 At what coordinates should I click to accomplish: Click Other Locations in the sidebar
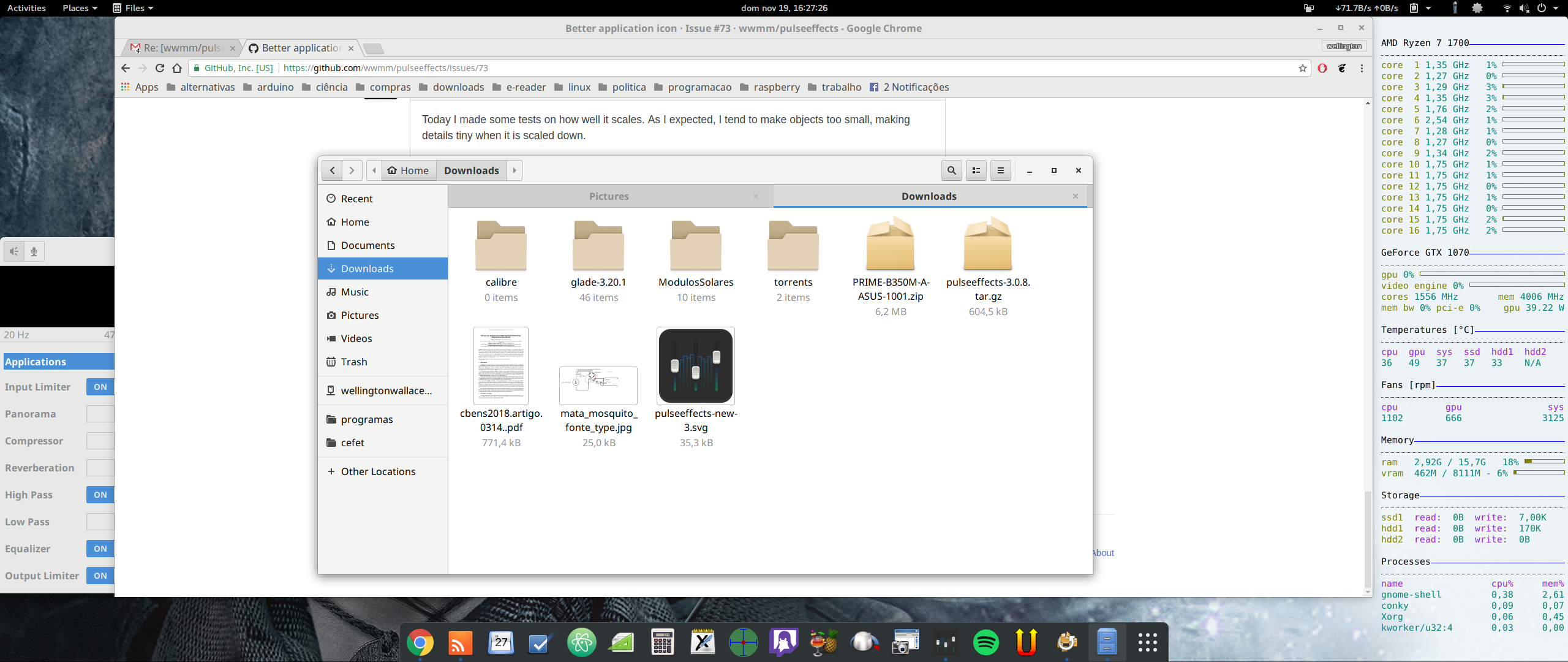[383, 471]
